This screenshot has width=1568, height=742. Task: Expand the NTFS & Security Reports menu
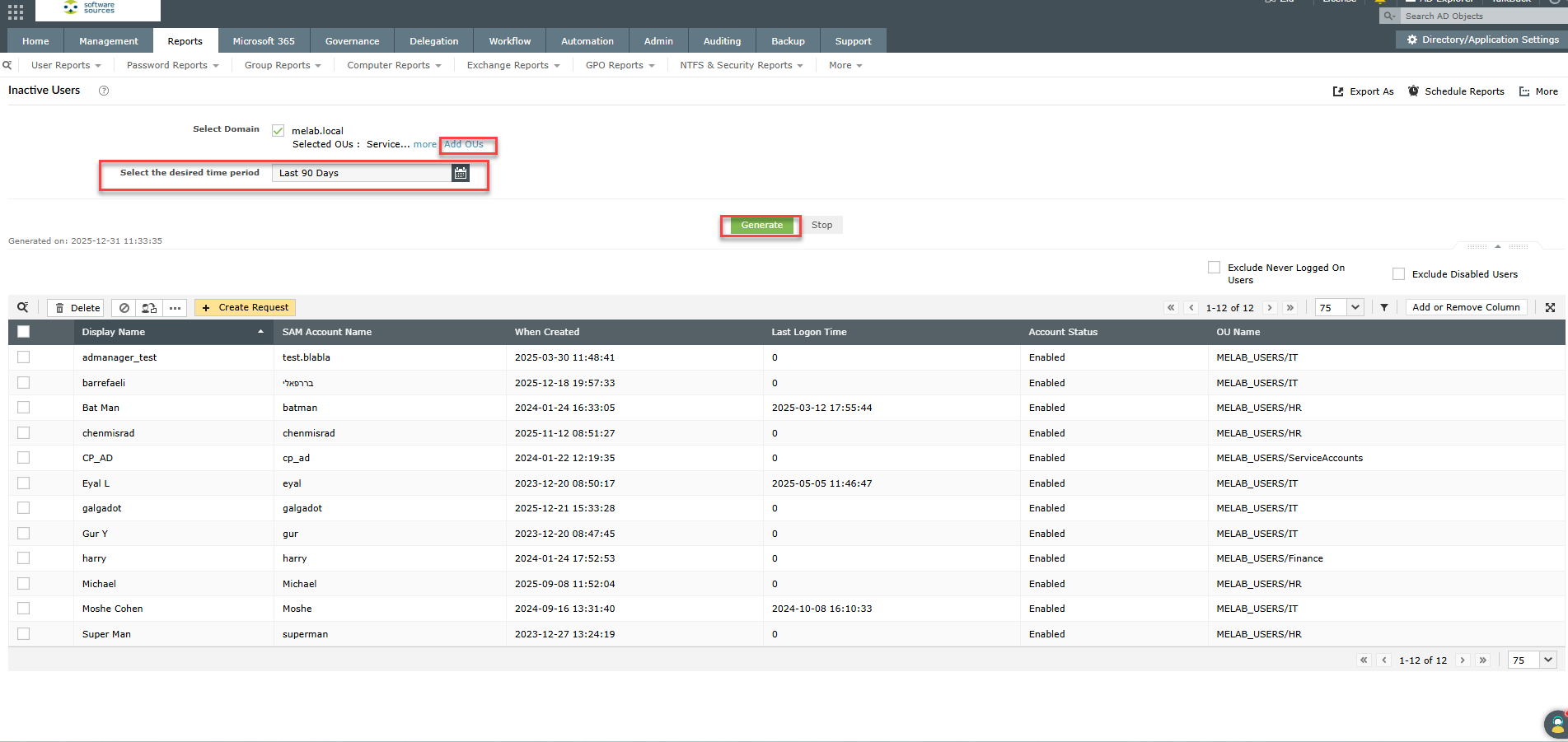pos(741,65)
